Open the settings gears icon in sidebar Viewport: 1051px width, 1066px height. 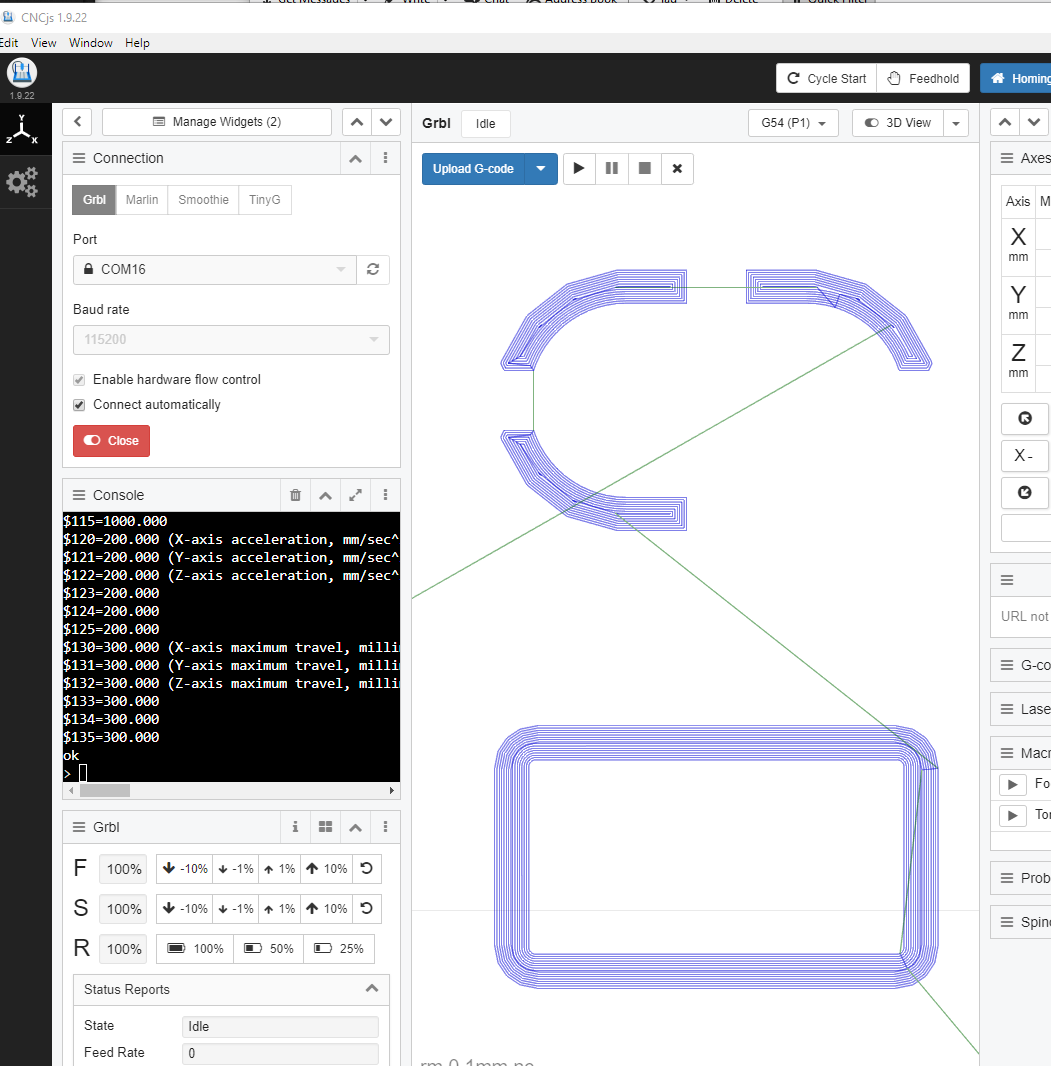click(22, 182)
